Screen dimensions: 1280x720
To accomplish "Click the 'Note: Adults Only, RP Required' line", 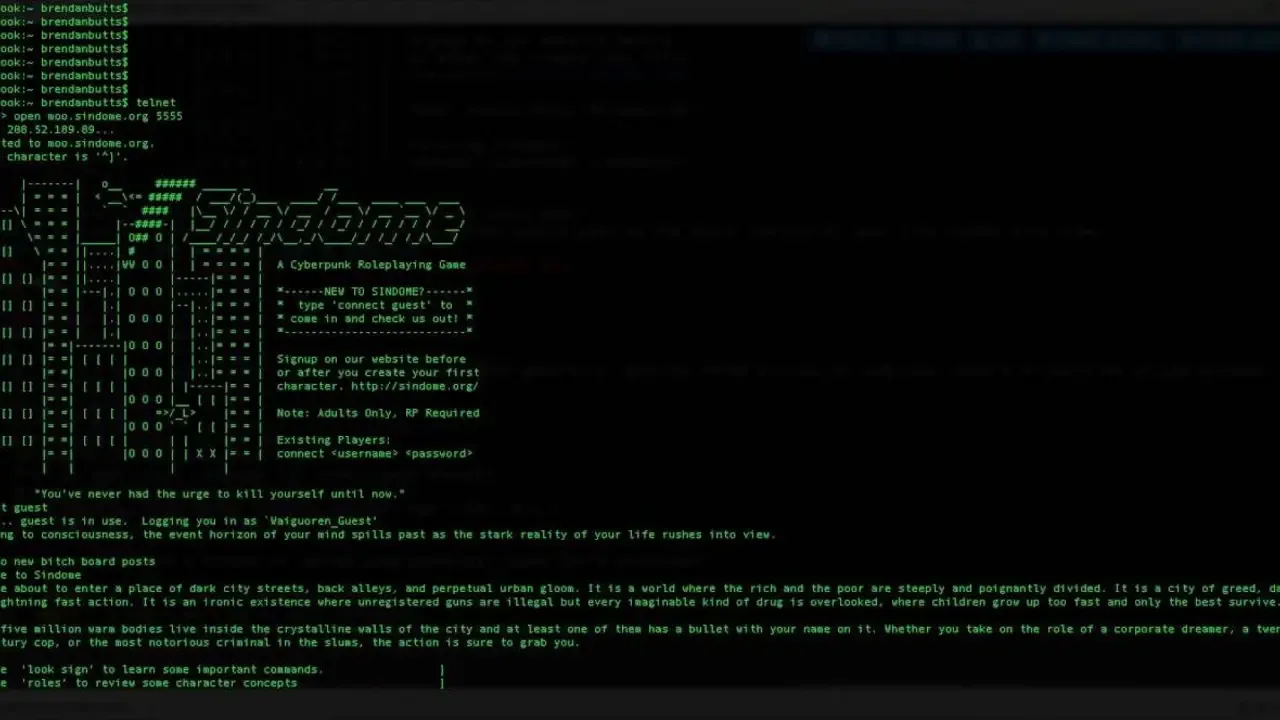I will pos(378,413).
